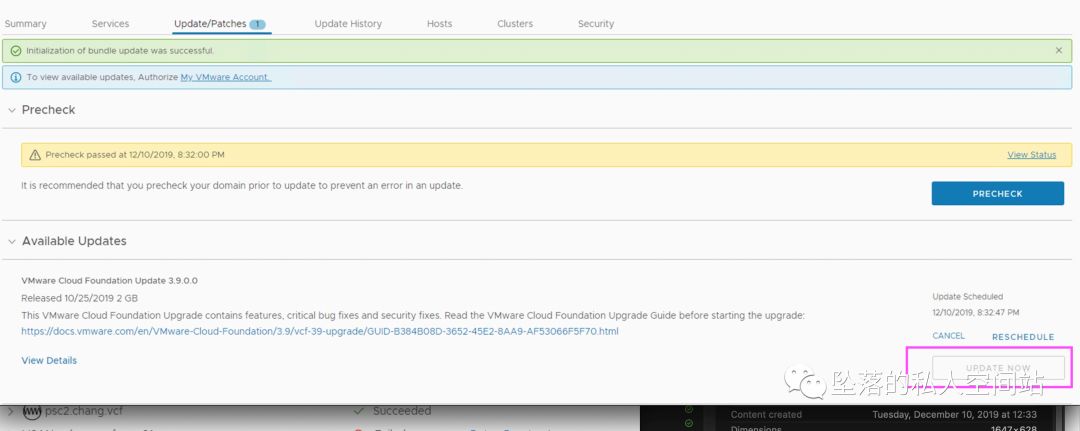Click 'Released 10/25/2019 2 GB' text
This screenshot has height=431, width=1080.
[80, 298]
